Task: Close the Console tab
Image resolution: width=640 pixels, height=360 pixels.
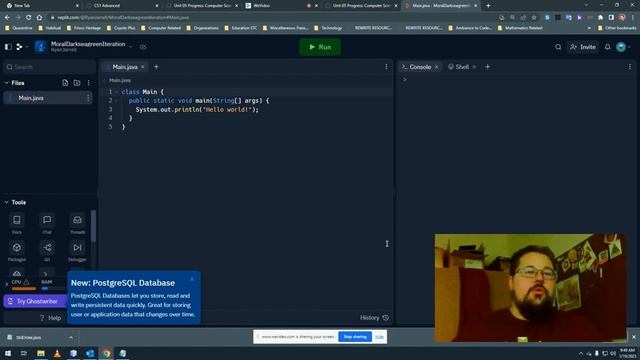Action: 437,67
